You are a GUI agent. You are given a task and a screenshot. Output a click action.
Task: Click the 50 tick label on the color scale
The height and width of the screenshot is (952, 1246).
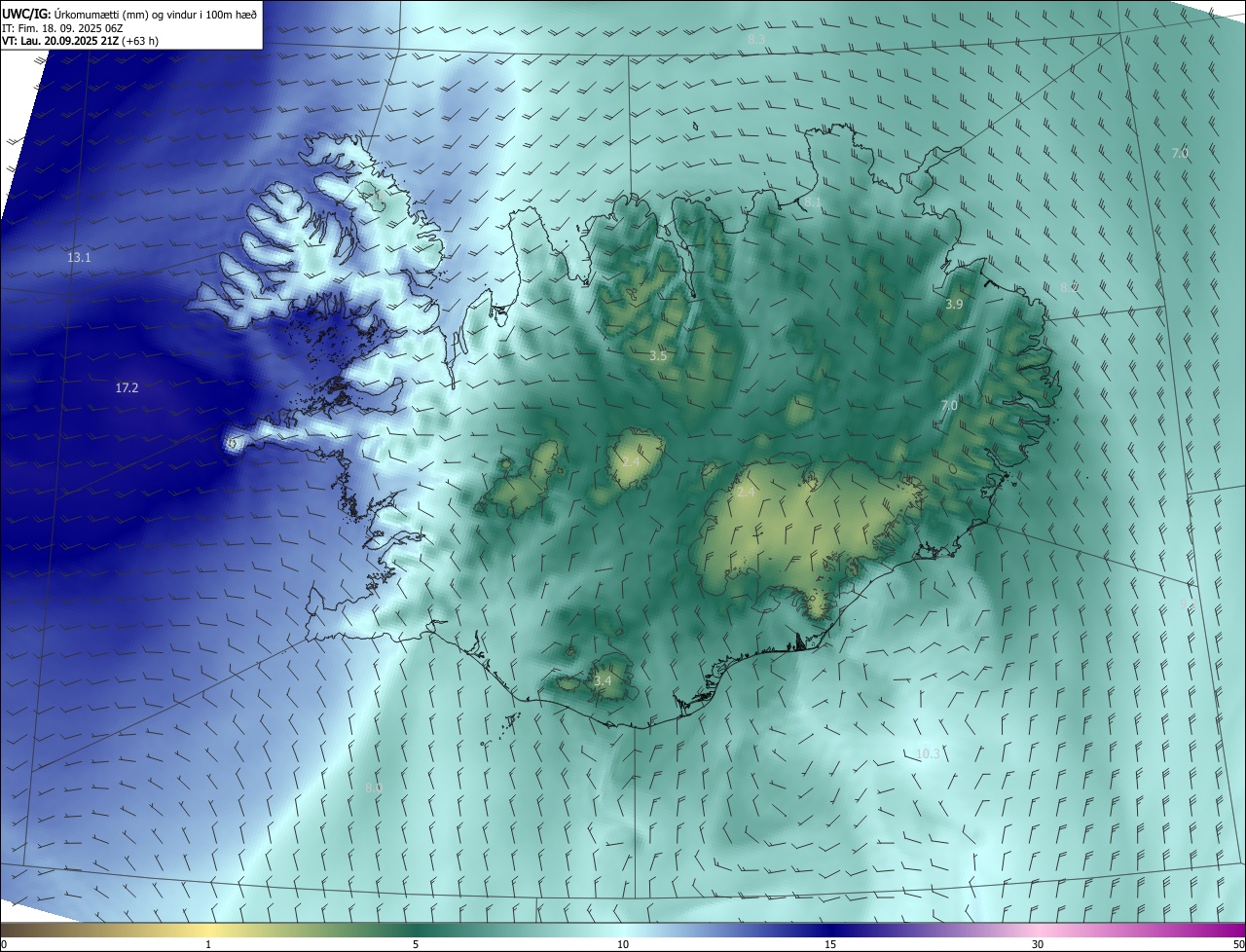[1238, 944]
